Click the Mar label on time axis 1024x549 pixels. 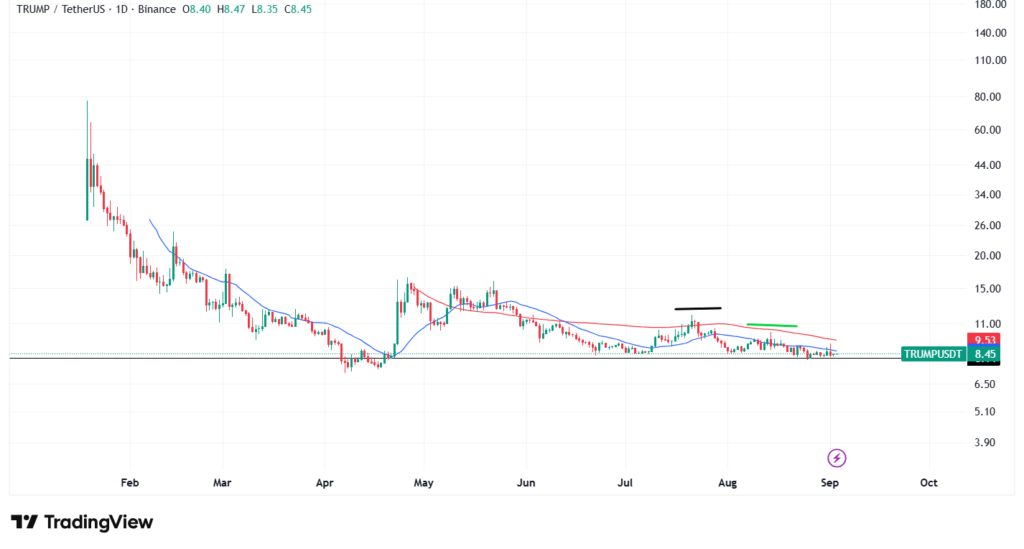tap(222, 483)
